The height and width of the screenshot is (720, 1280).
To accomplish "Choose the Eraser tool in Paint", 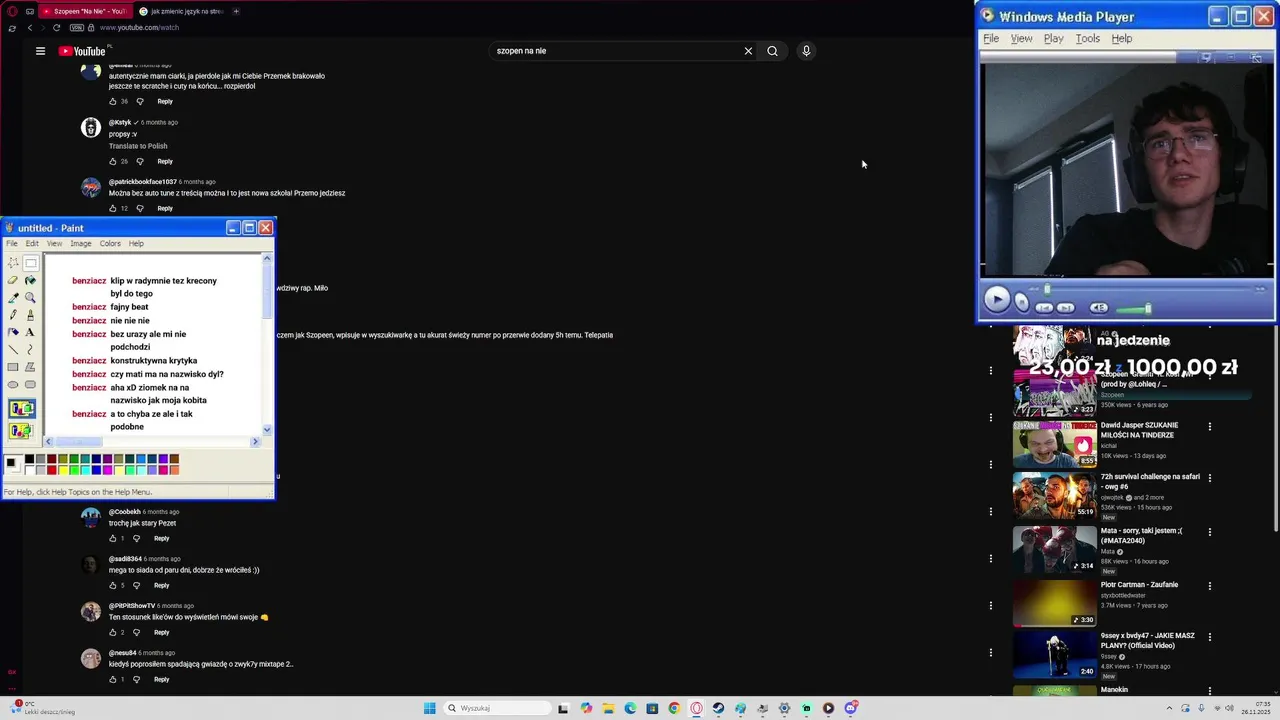I will point(13,280).
